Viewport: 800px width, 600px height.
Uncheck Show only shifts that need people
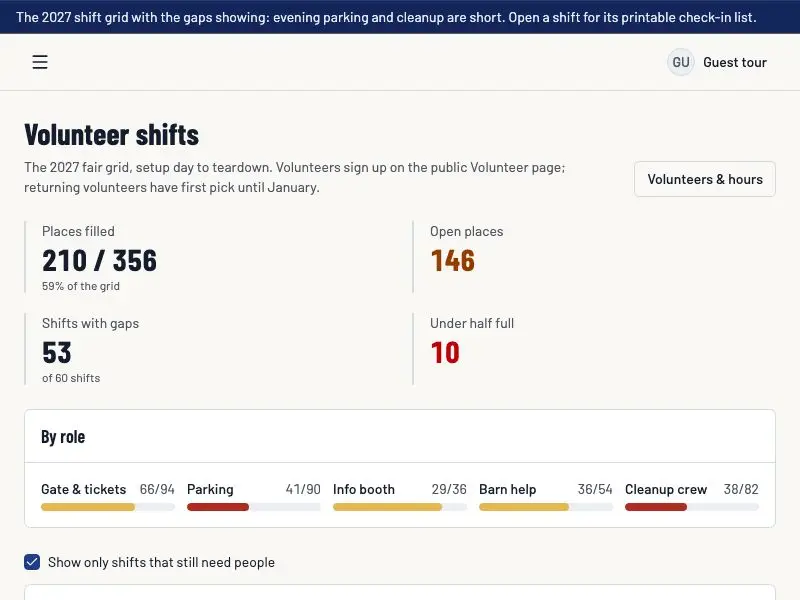point(32,562)
